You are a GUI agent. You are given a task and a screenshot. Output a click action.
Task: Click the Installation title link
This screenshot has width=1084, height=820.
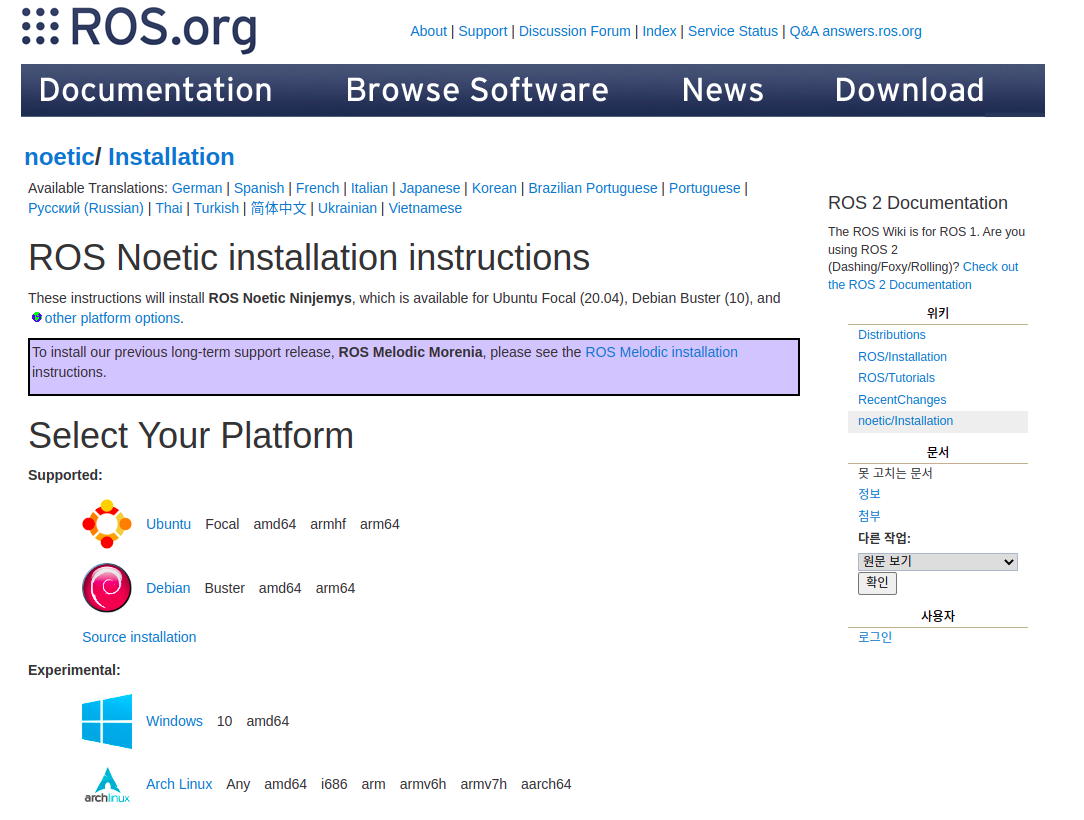pos(171,157)
